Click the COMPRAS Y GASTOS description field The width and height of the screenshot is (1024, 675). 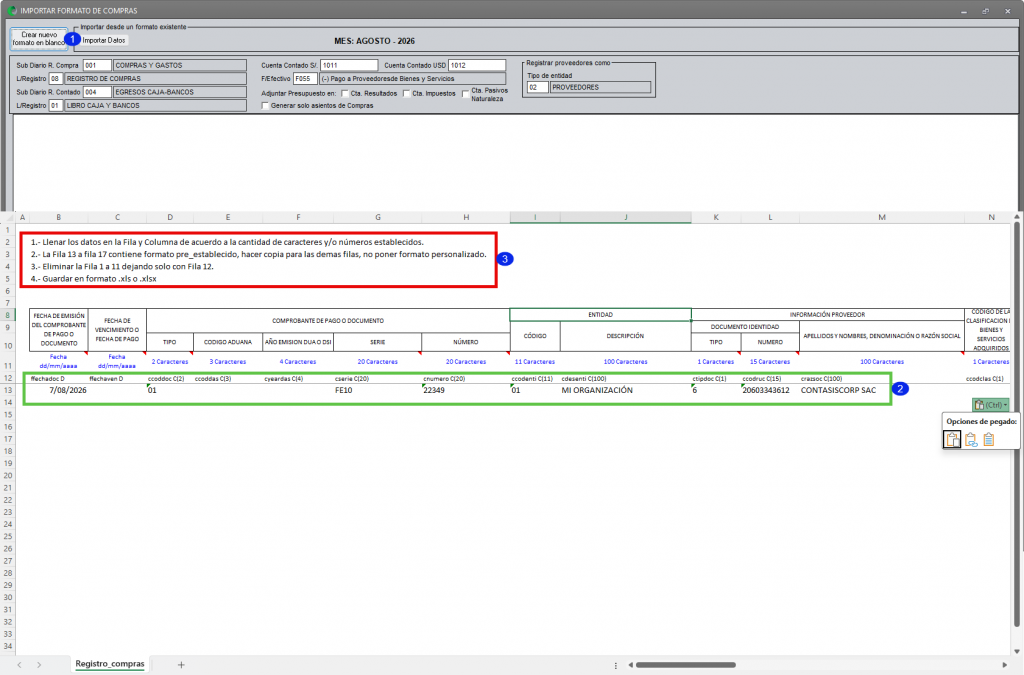[180, 65]
